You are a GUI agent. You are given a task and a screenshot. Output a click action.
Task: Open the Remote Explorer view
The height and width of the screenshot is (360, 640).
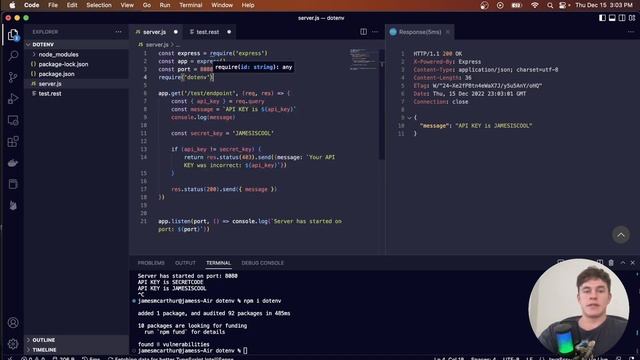tap(13, 120)
